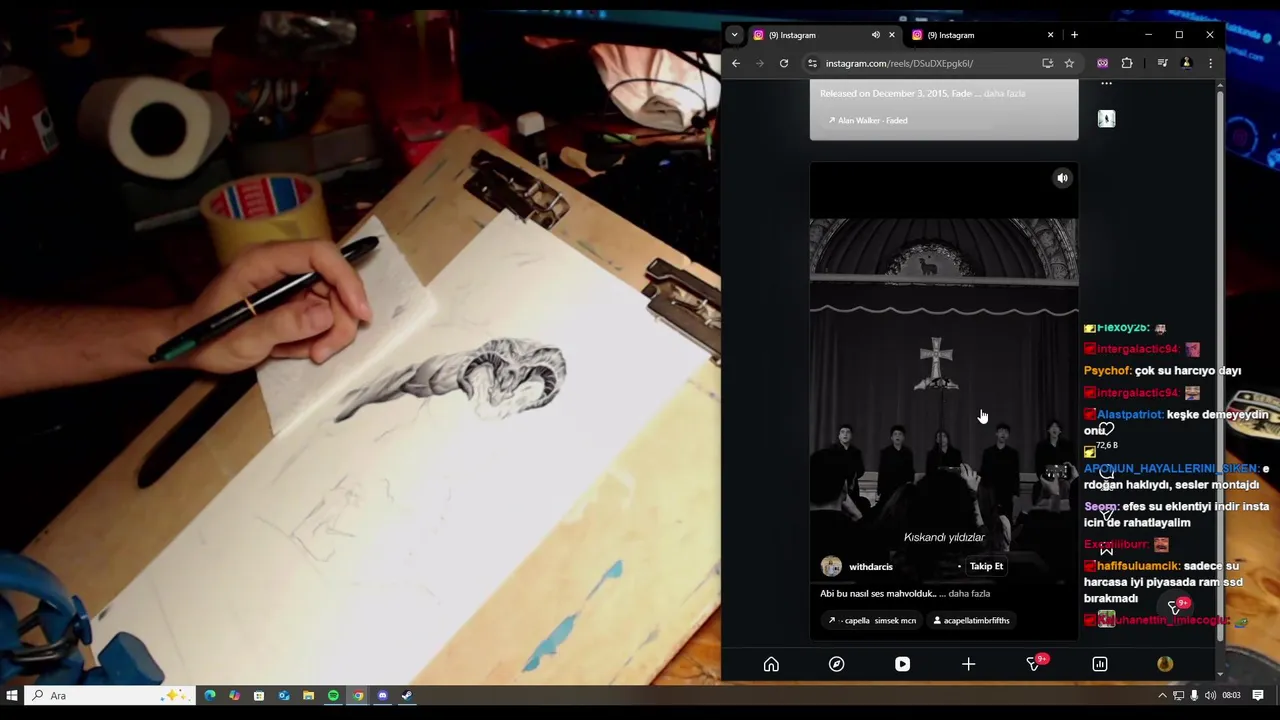
Task: Open the 'capella simsek mcn' audio chip
Action: [x=872, y=620]
